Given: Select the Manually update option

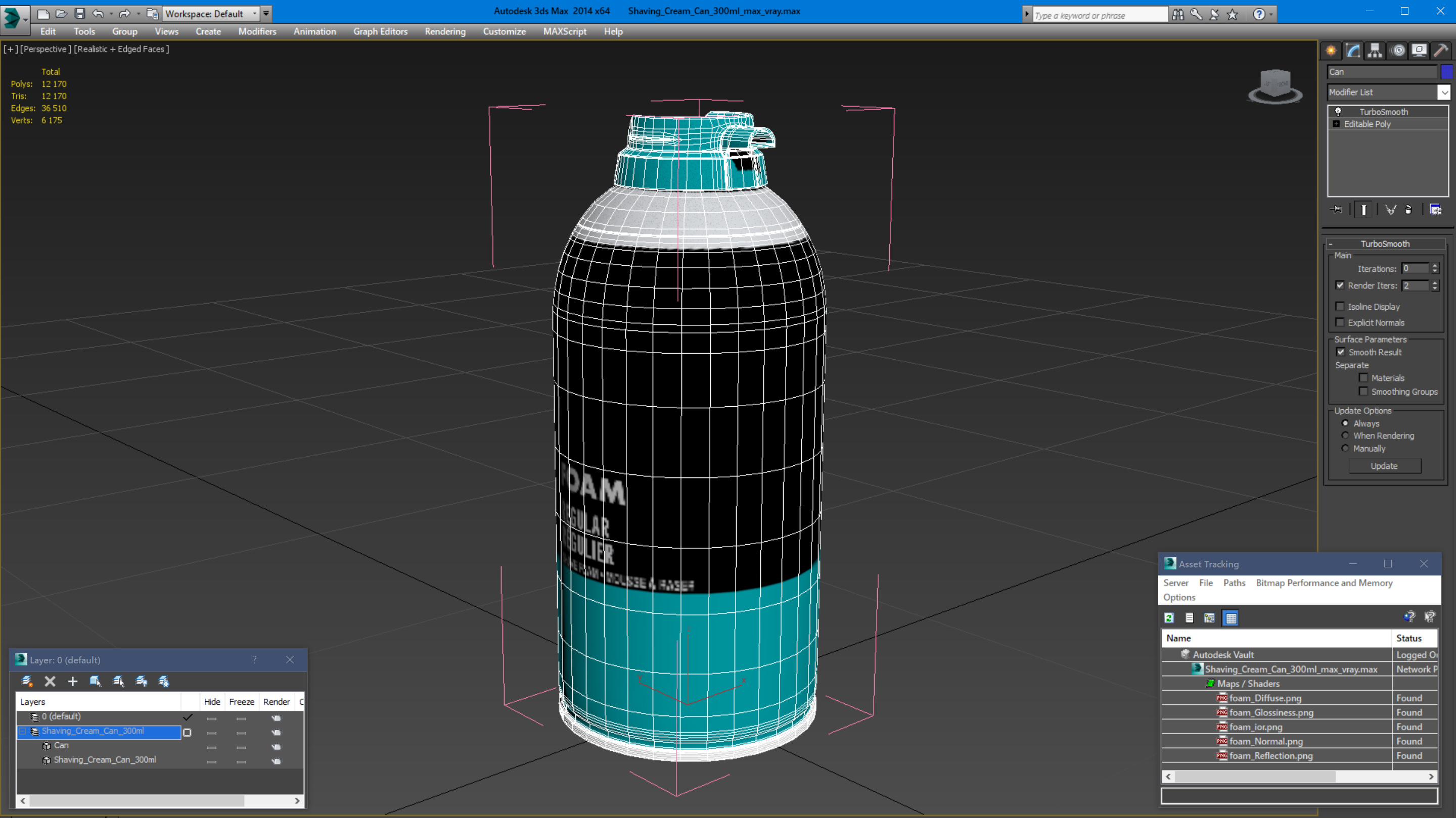Looking at the screenshot, I should pos(1345,449).
